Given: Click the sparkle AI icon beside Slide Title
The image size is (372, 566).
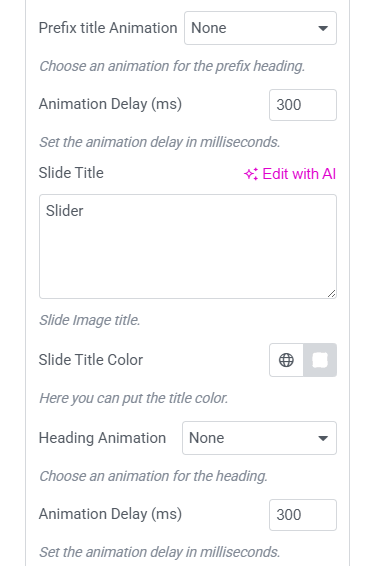Looking at the screenshot, I should [251, 174].
